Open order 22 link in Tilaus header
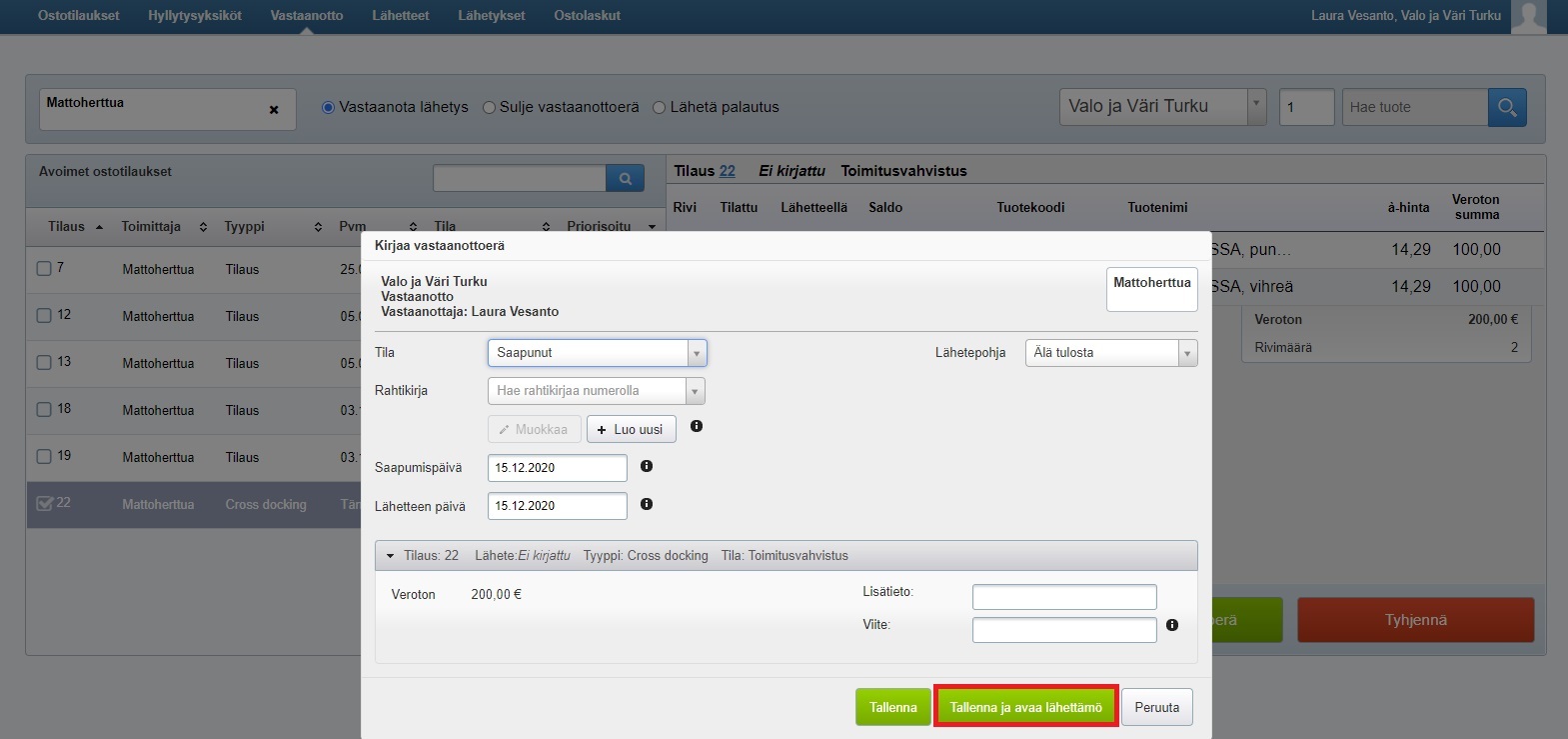The height and width of the screenshot is (739, 1568). [x=727, y=171]
